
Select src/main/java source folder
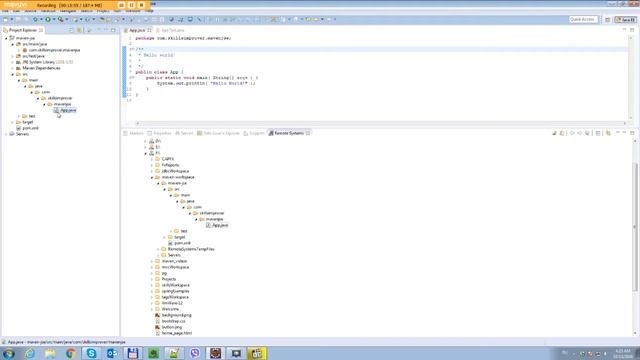35,44
